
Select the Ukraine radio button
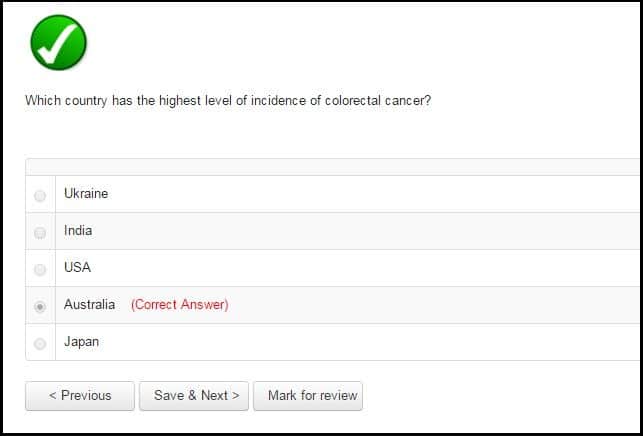coord(40,196)
